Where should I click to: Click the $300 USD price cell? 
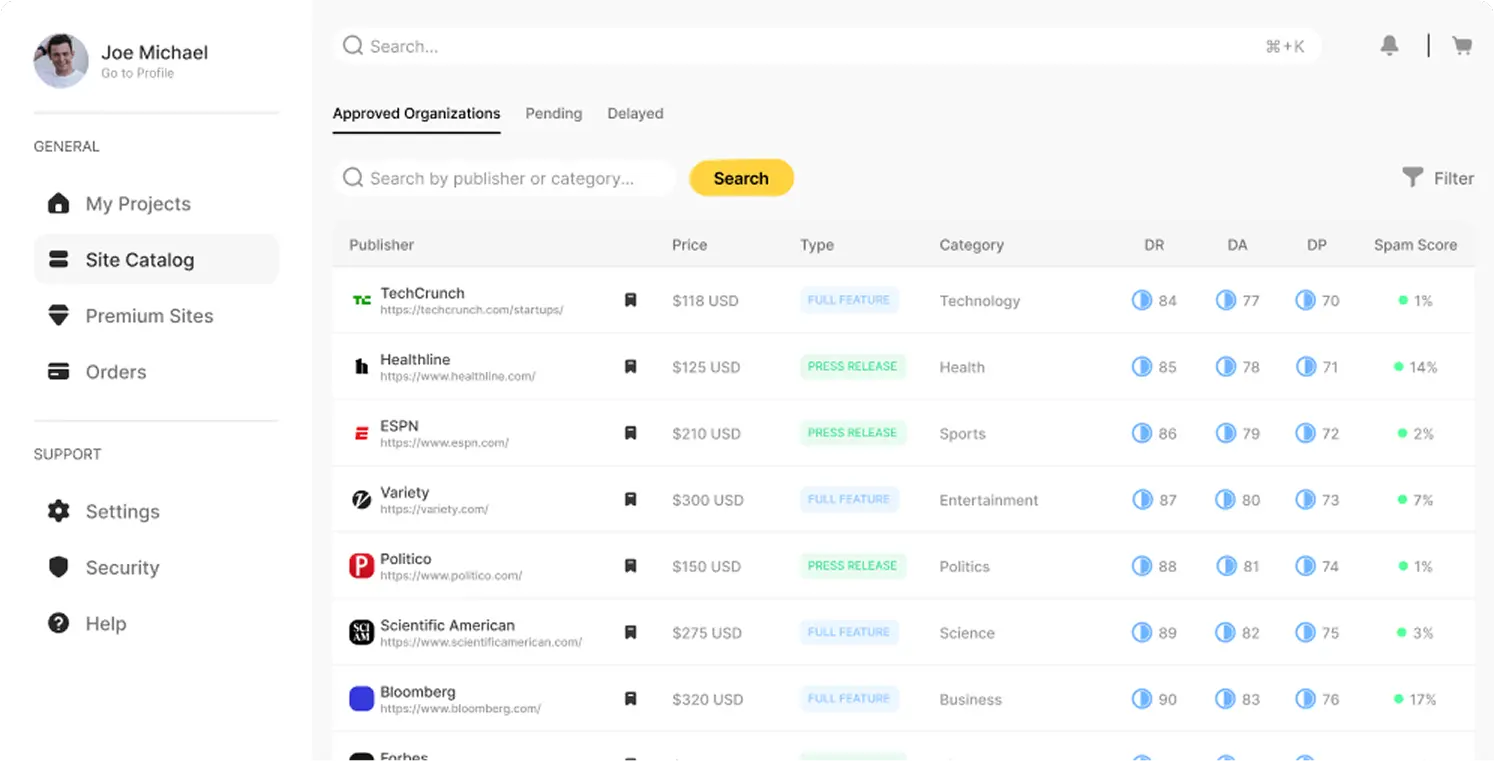[707, 500]
